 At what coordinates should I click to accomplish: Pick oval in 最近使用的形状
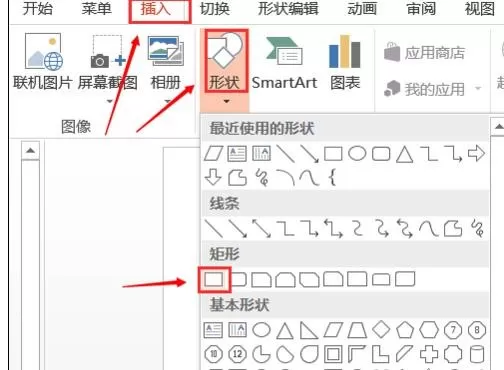coord(357,154)
